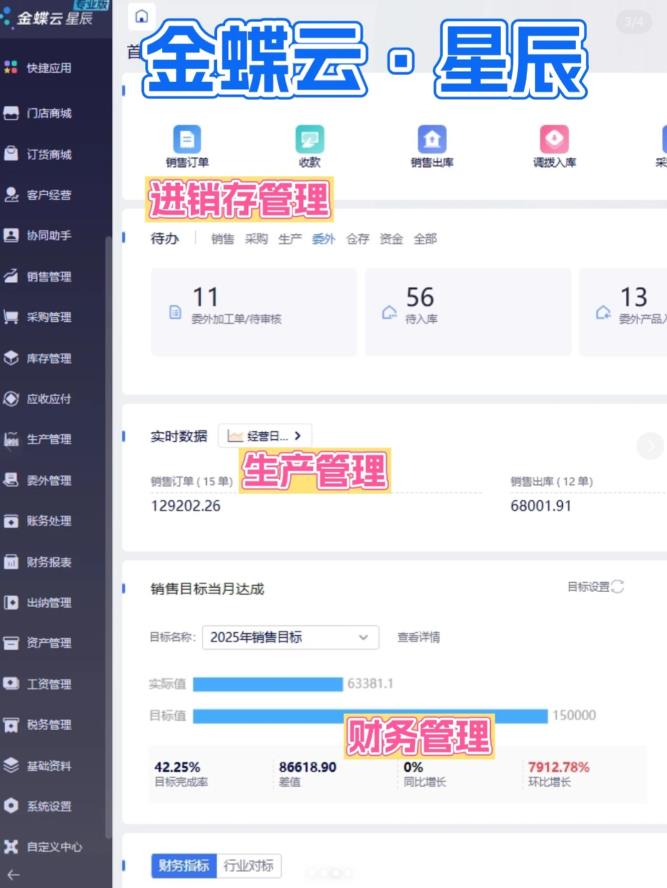Open 门店商城 in the sidebar
This screenshot has width=667, height=888.
pyautogui.click(x=48, y=113)
